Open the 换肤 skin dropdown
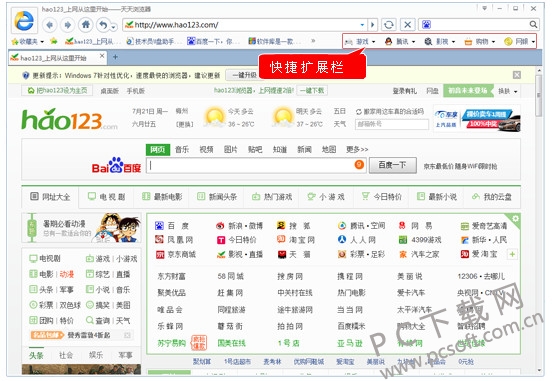This screenshot has height=381, width=556. [507, 91]
